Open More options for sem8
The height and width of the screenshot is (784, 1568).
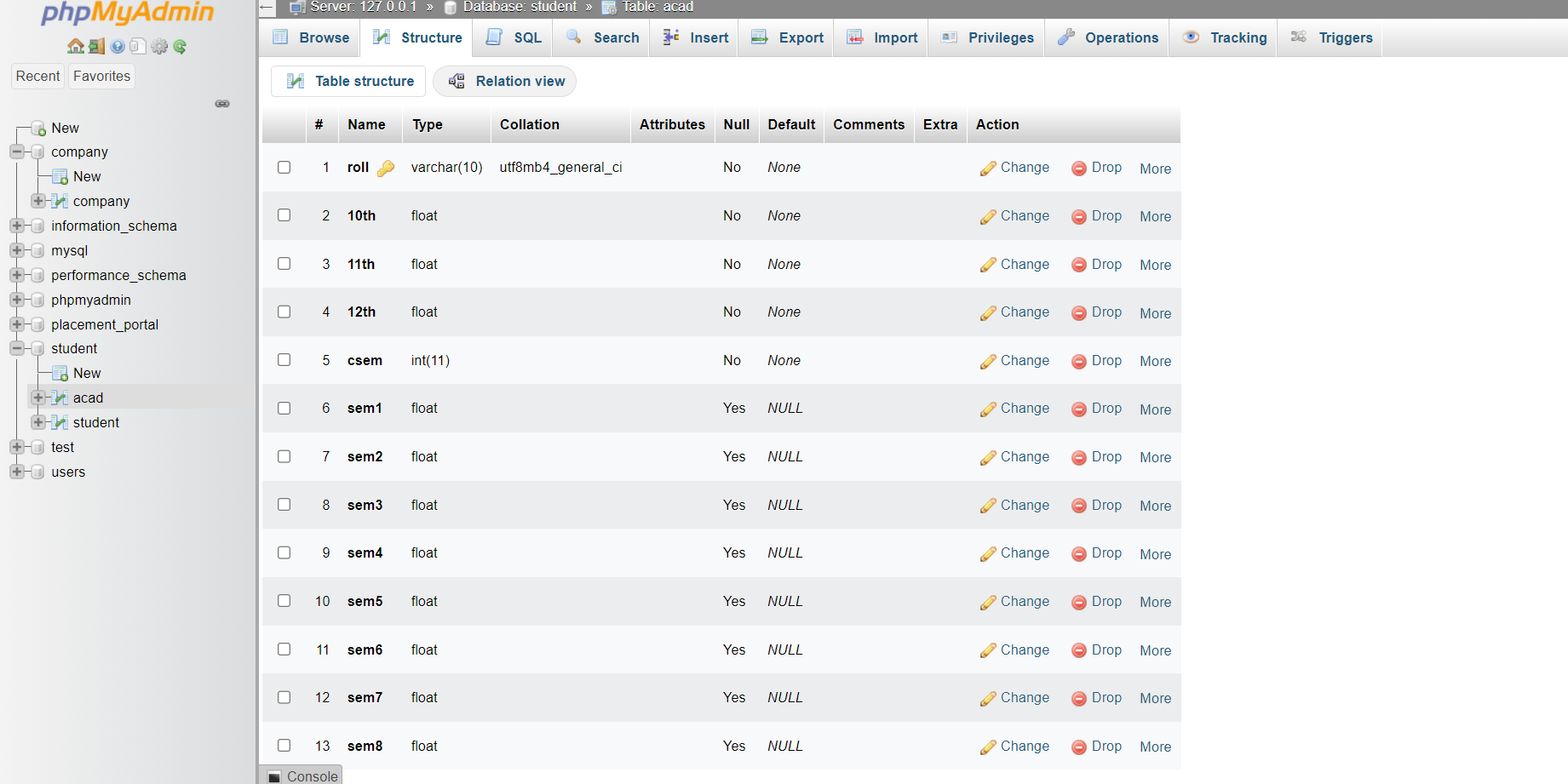click(1155, 747)
